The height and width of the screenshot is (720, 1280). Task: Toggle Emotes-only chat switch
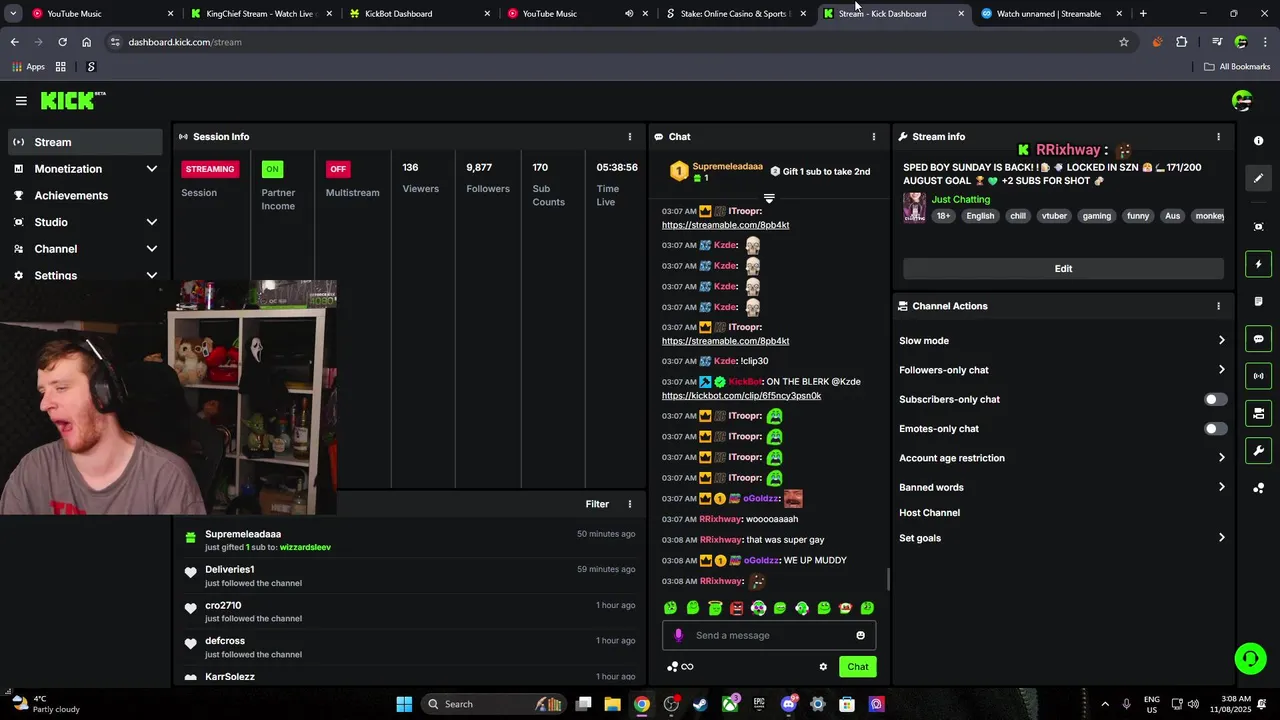point(1215,429)
